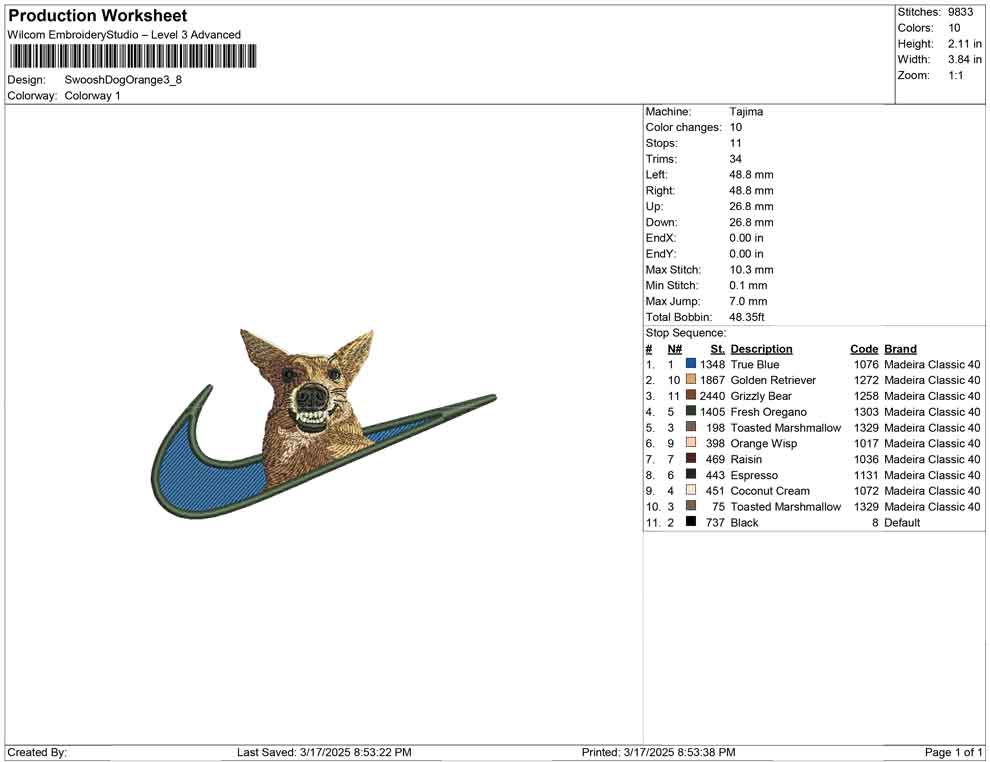Screen dimensions: 990x762
Task: Click the stitch count '2440' for Grizzly Bear
Action: [x=712, y=396]
